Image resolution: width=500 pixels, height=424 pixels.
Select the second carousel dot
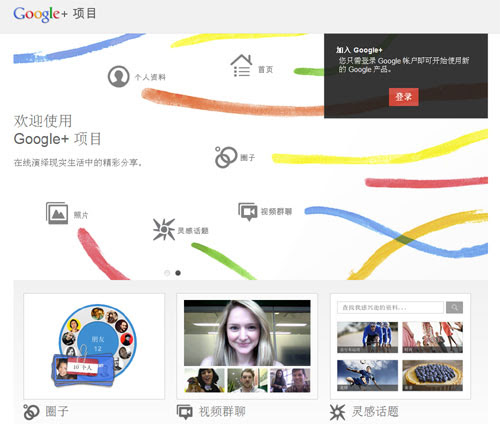click(x=178, y=273)
